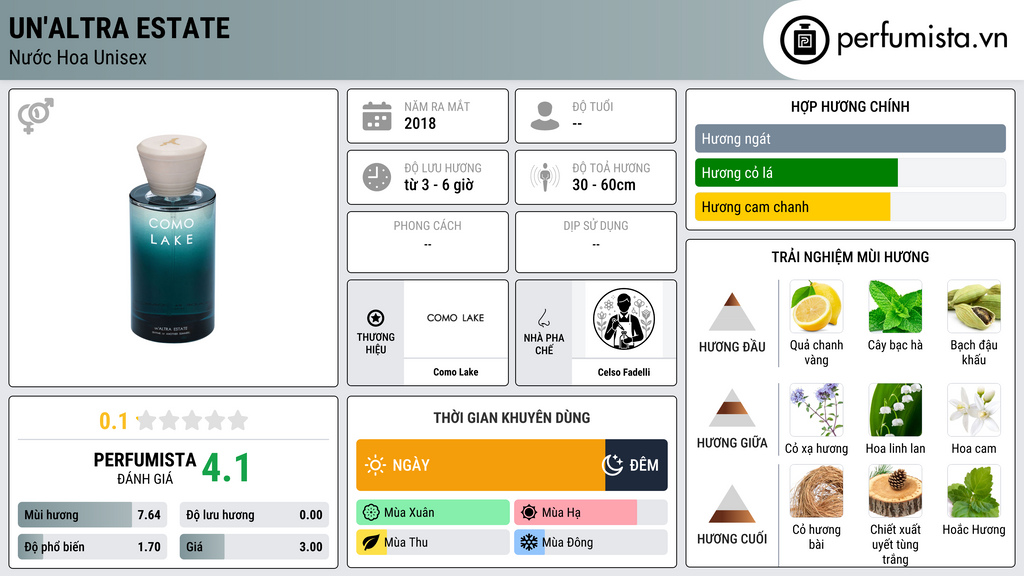Click the Hoa cam orange blossom image

(974, 409)
